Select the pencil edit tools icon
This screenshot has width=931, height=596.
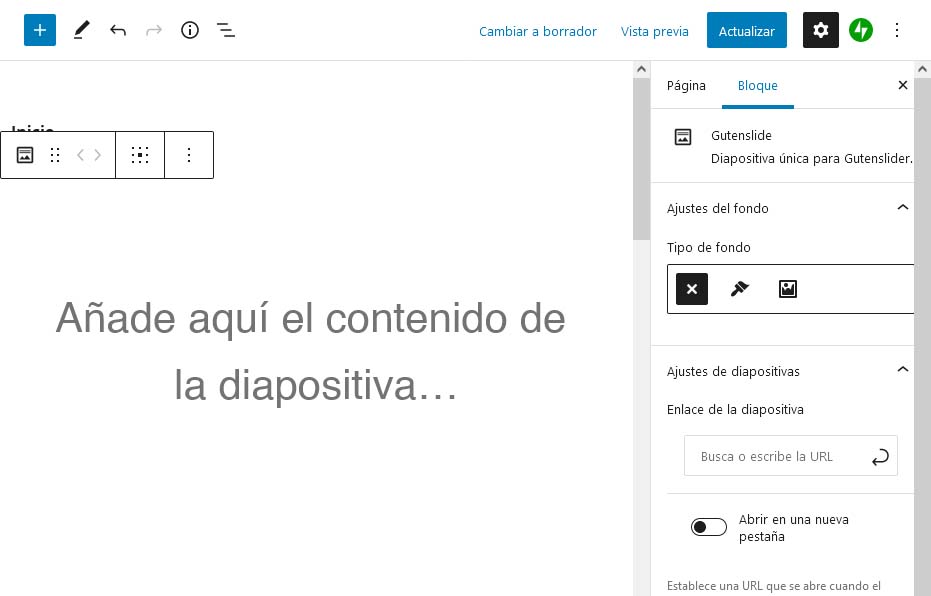pyautogui.click(x=81, y=30)
